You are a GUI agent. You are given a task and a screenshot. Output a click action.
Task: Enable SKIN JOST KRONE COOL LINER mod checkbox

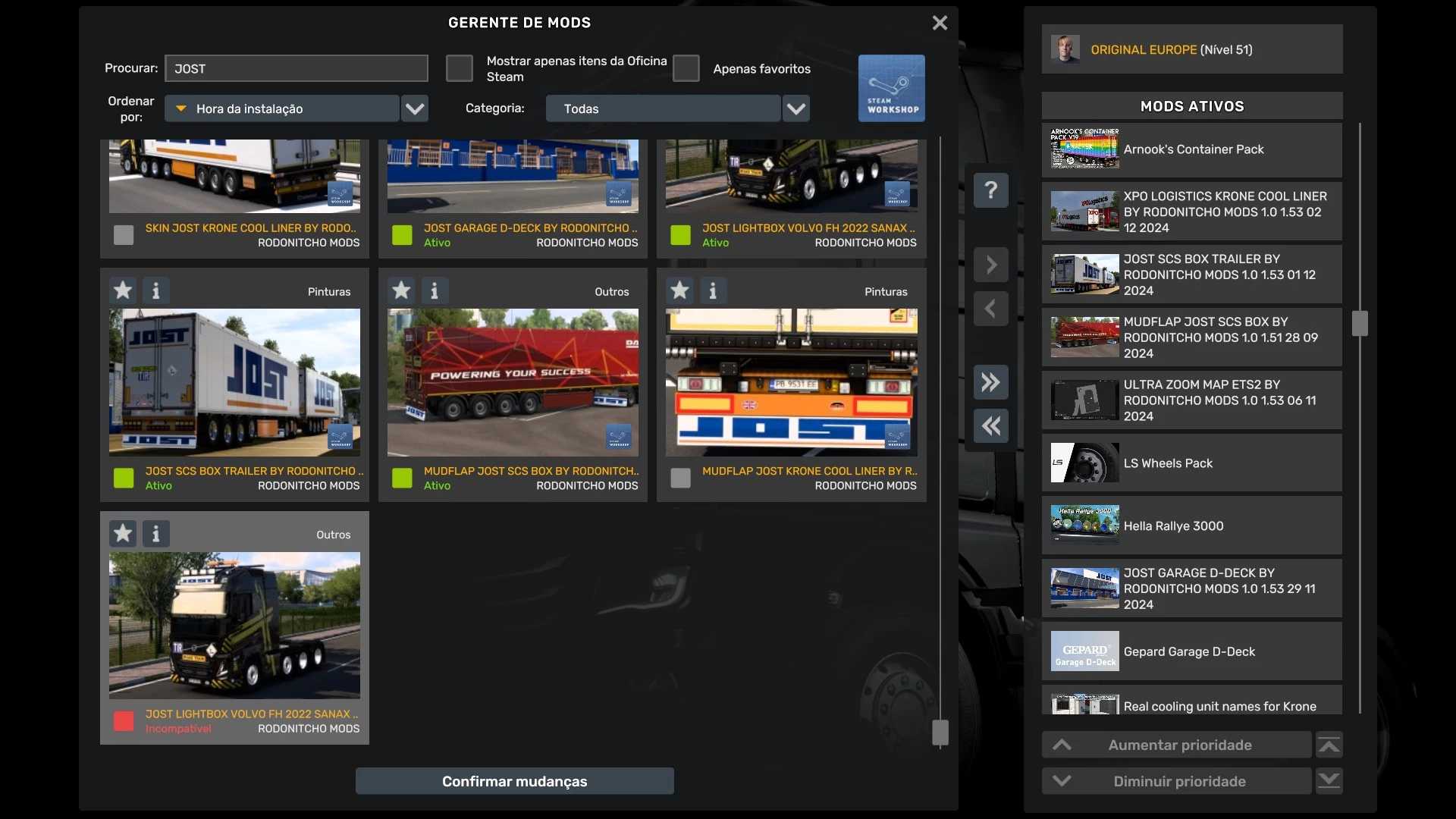point(124,235)
